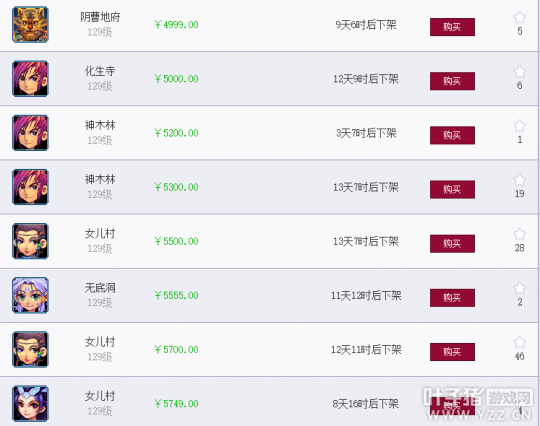The height and width of the screenshot is (426, 540).
Task: Open the 无底洞 name link
Action: point(100,288)
